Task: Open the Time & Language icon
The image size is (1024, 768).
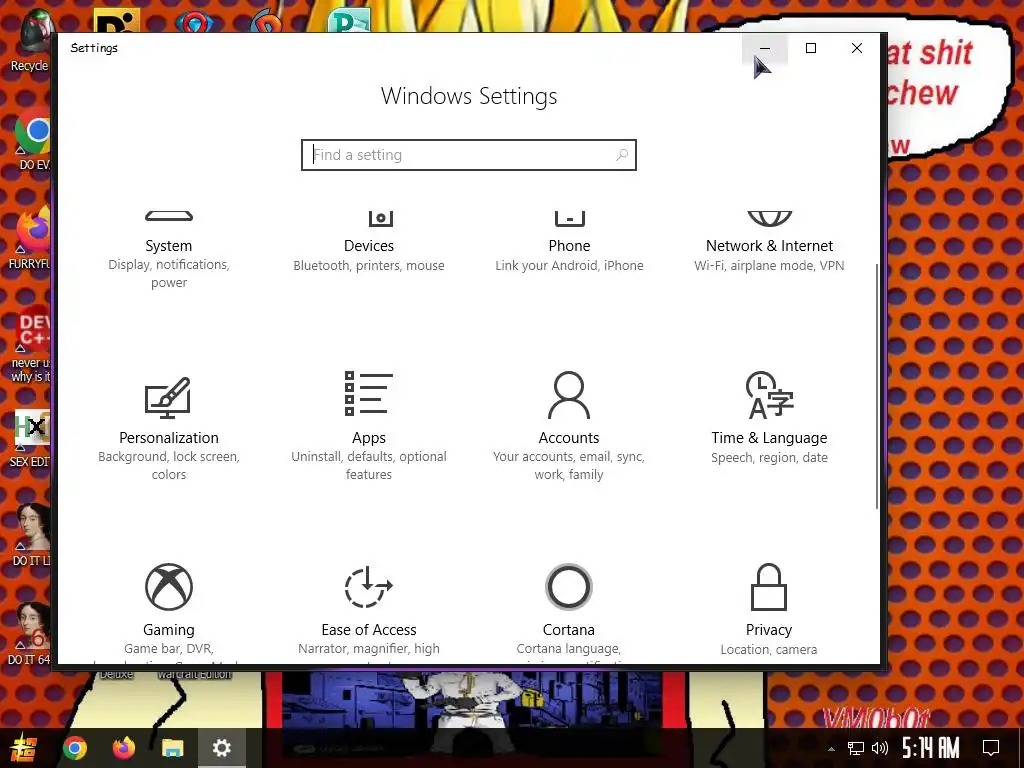Action: point(769,394)
